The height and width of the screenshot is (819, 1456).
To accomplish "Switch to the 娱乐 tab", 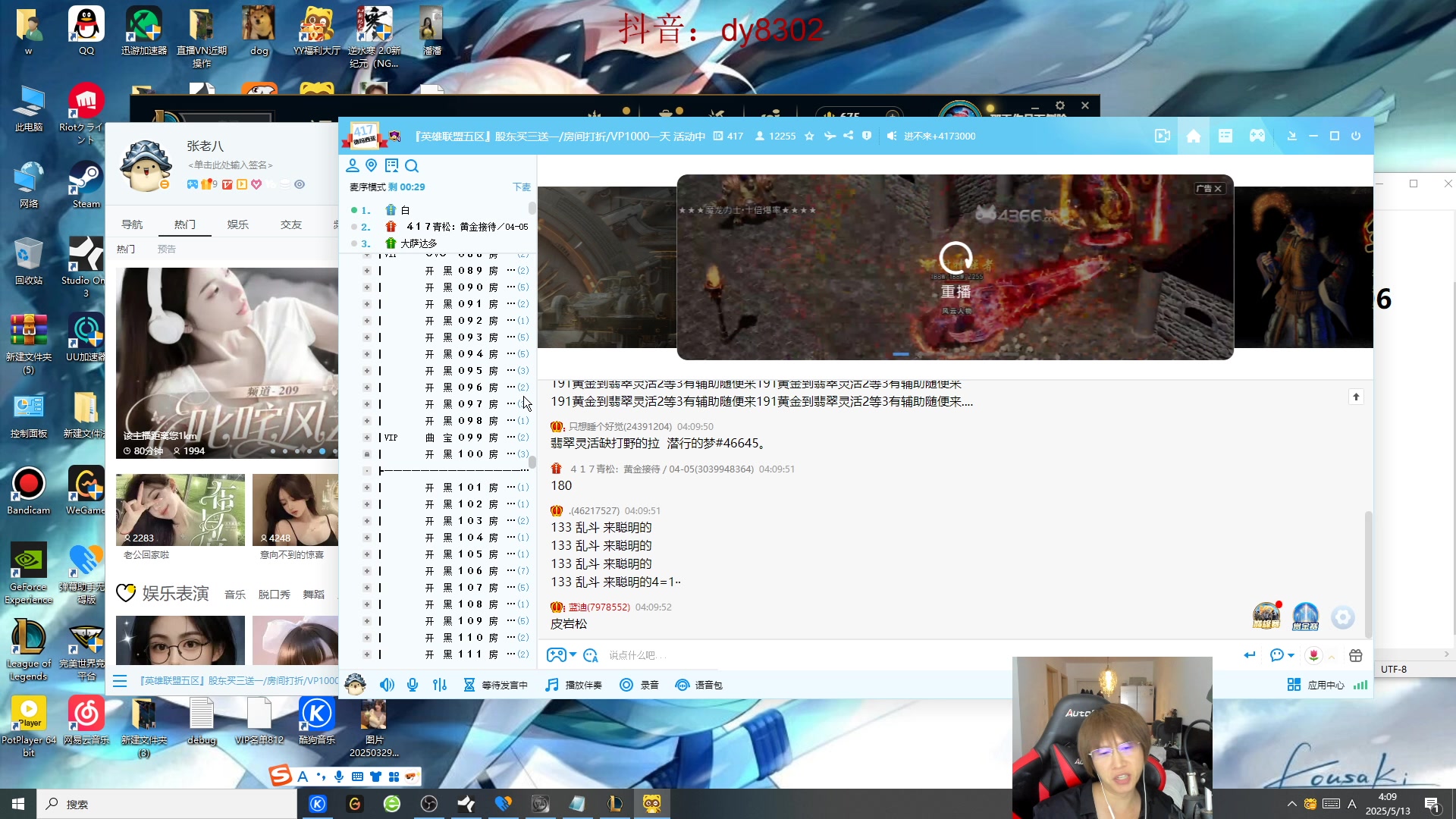I will pos(238,224).
